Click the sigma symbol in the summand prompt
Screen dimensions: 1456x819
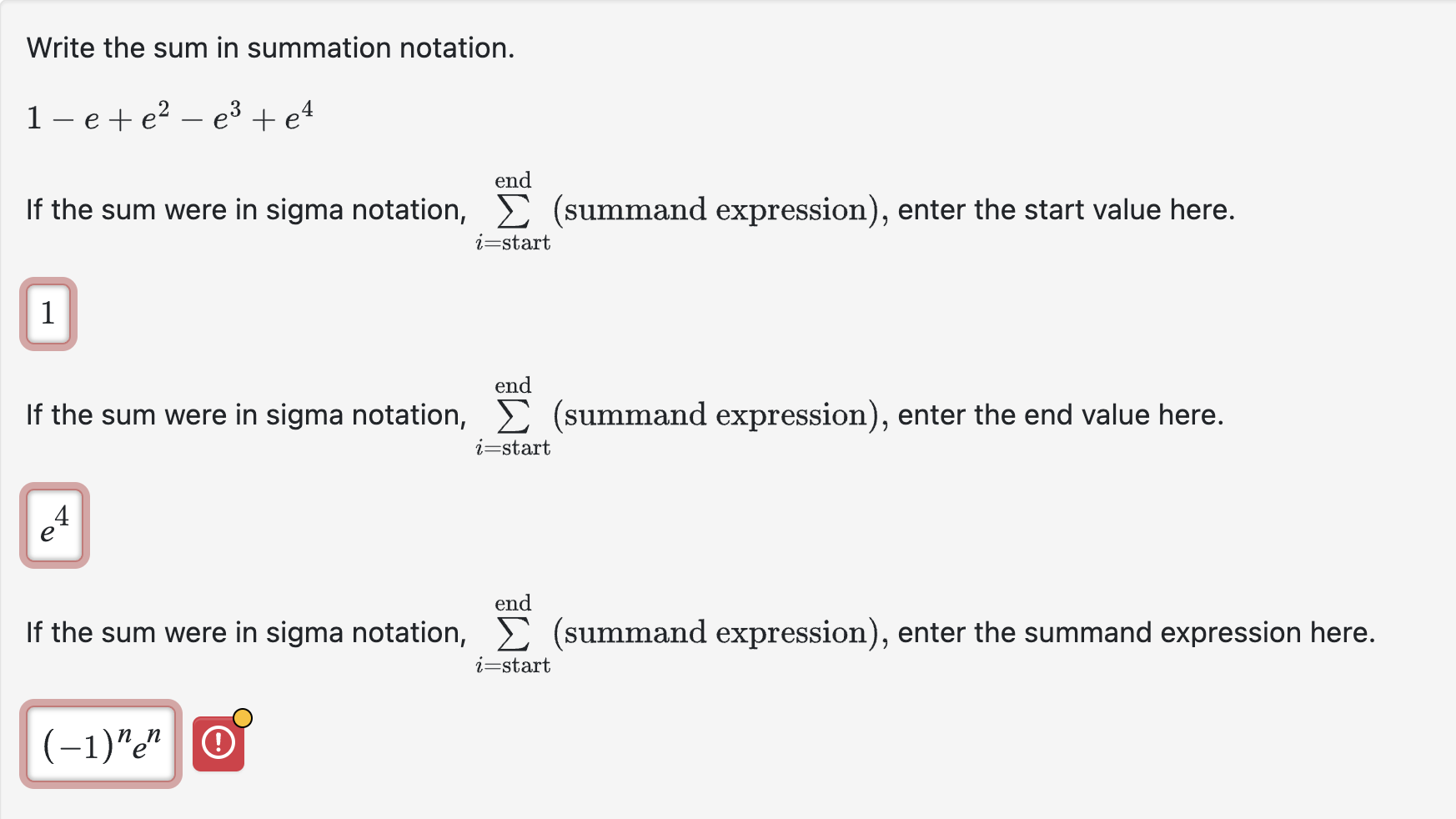[513, 634]
